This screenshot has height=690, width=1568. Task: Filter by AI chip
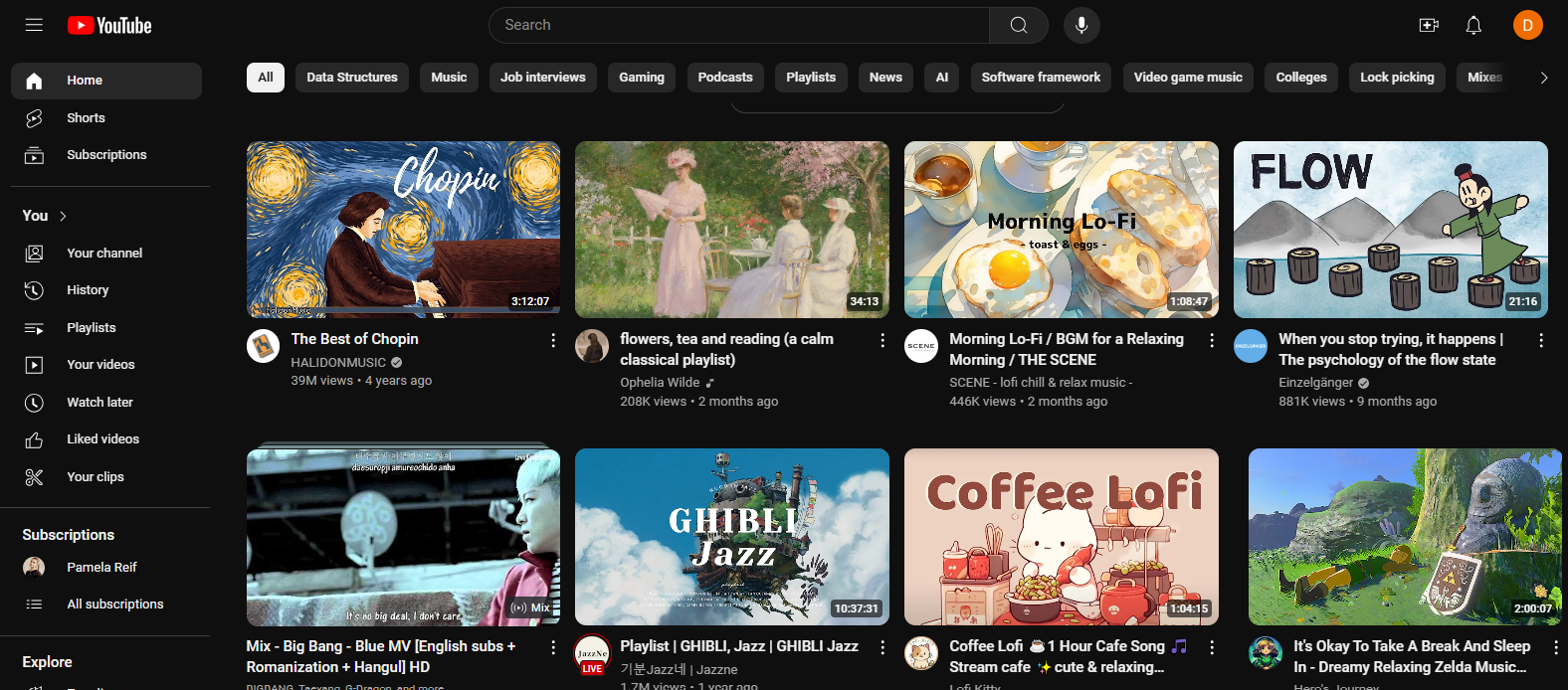click(942, 78)
